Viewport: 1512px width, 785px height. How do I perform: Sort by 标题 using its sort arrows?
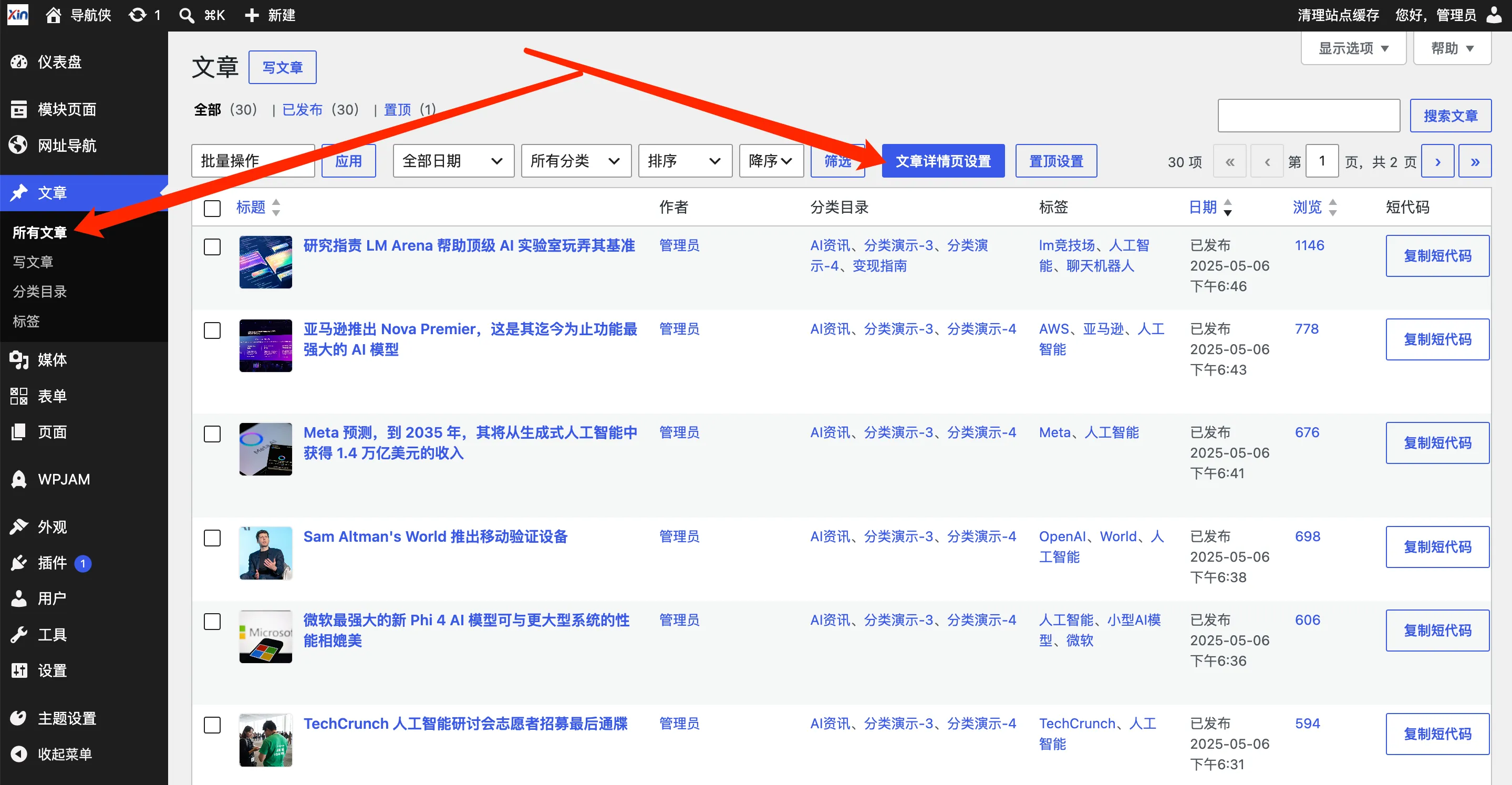[276, 207]
